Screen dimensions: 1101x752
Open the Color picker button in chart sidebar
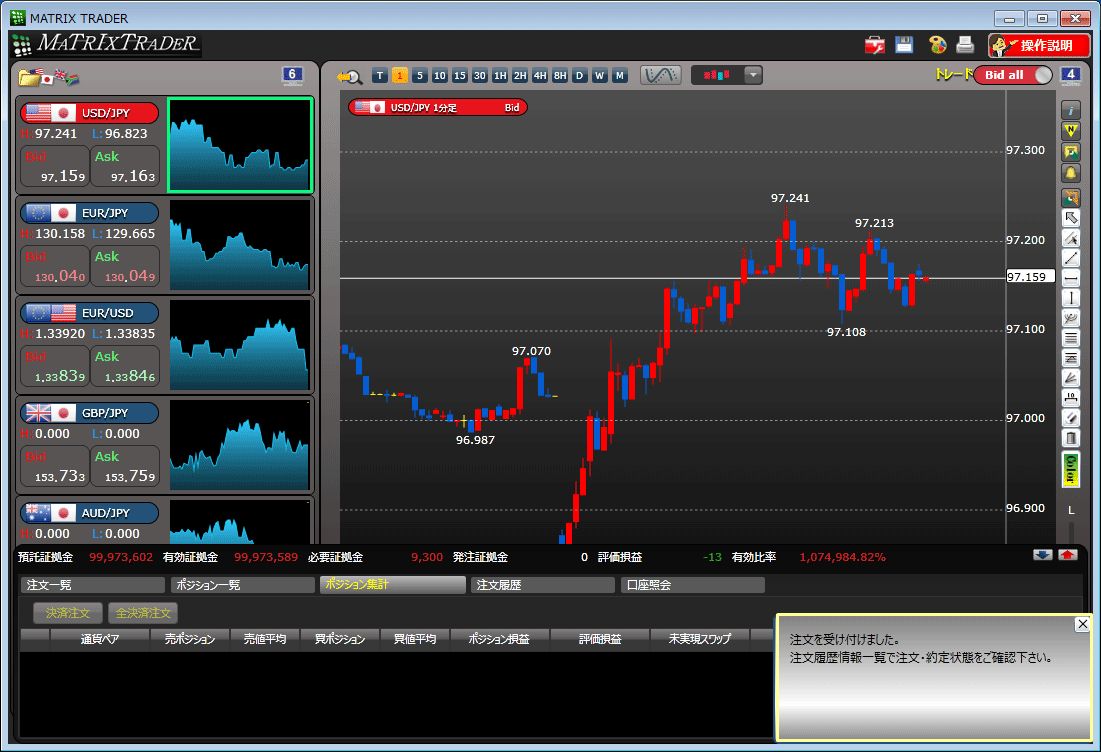1070,469
